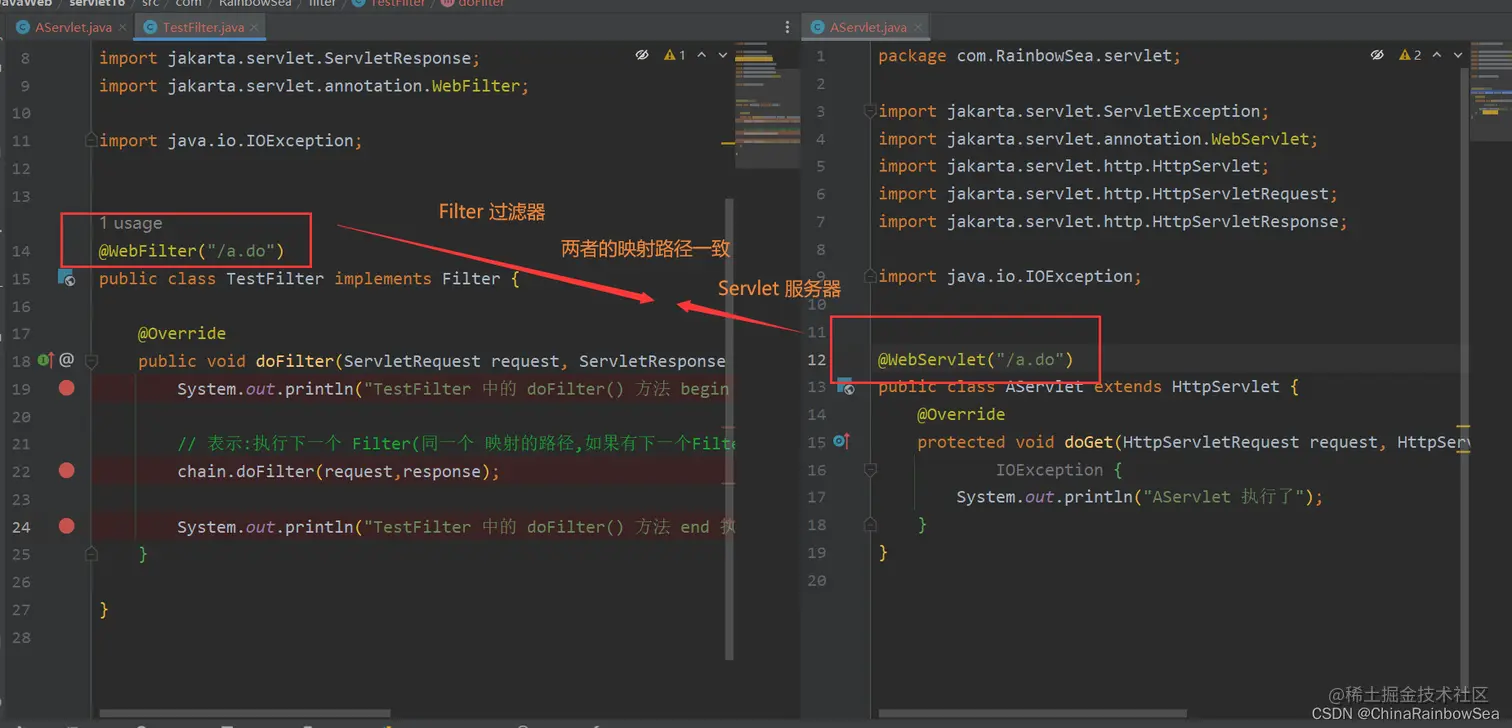The image size is (1512, 728).
Task: Click line number 20 in AServlet gutter
Action: click(x=816, y=580)
